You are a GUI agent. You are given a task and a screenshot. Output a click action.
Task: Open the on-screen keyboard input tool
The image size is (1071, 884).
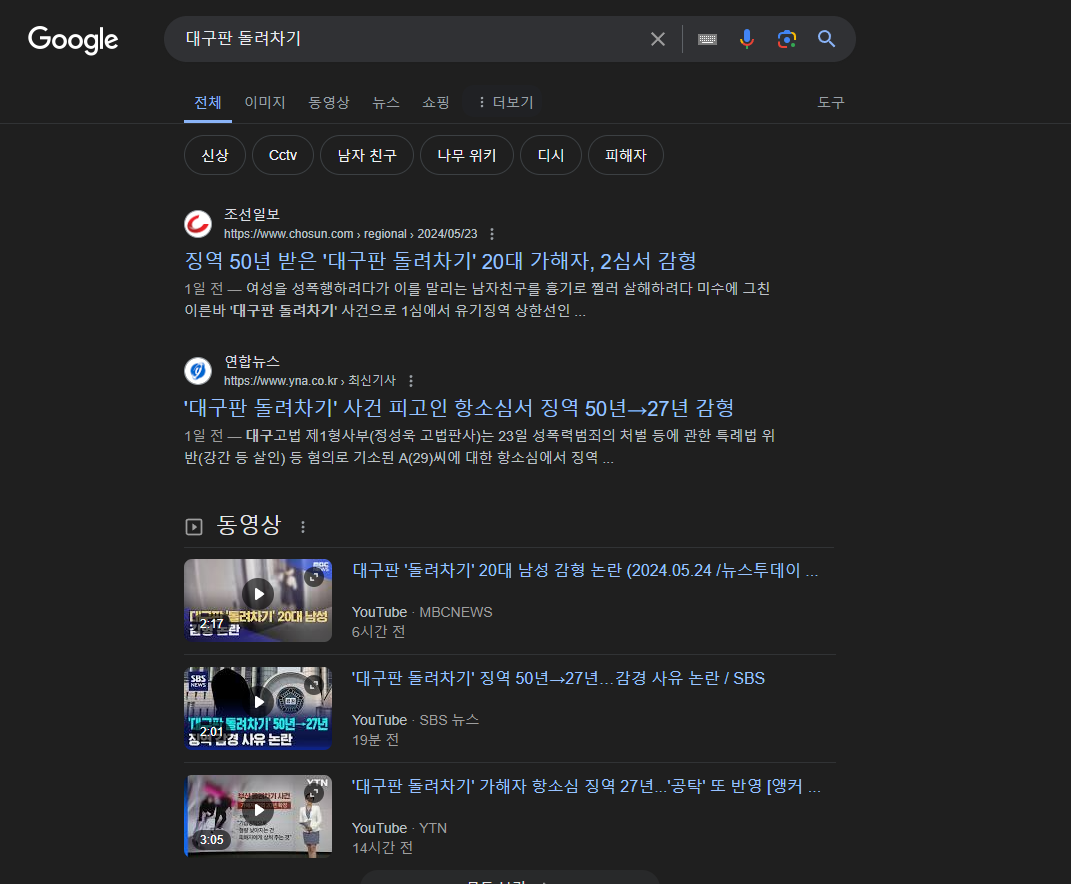tap(707, 39)
